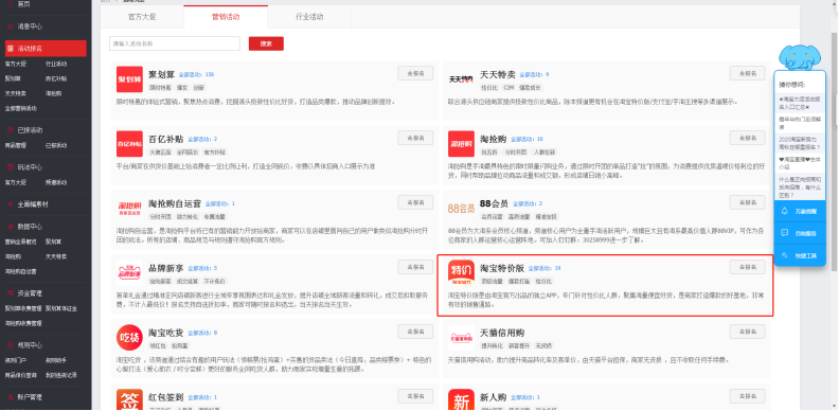
Task: Open 全部活动 count link for 淘宝特价版
Action: tap(545, 268)
